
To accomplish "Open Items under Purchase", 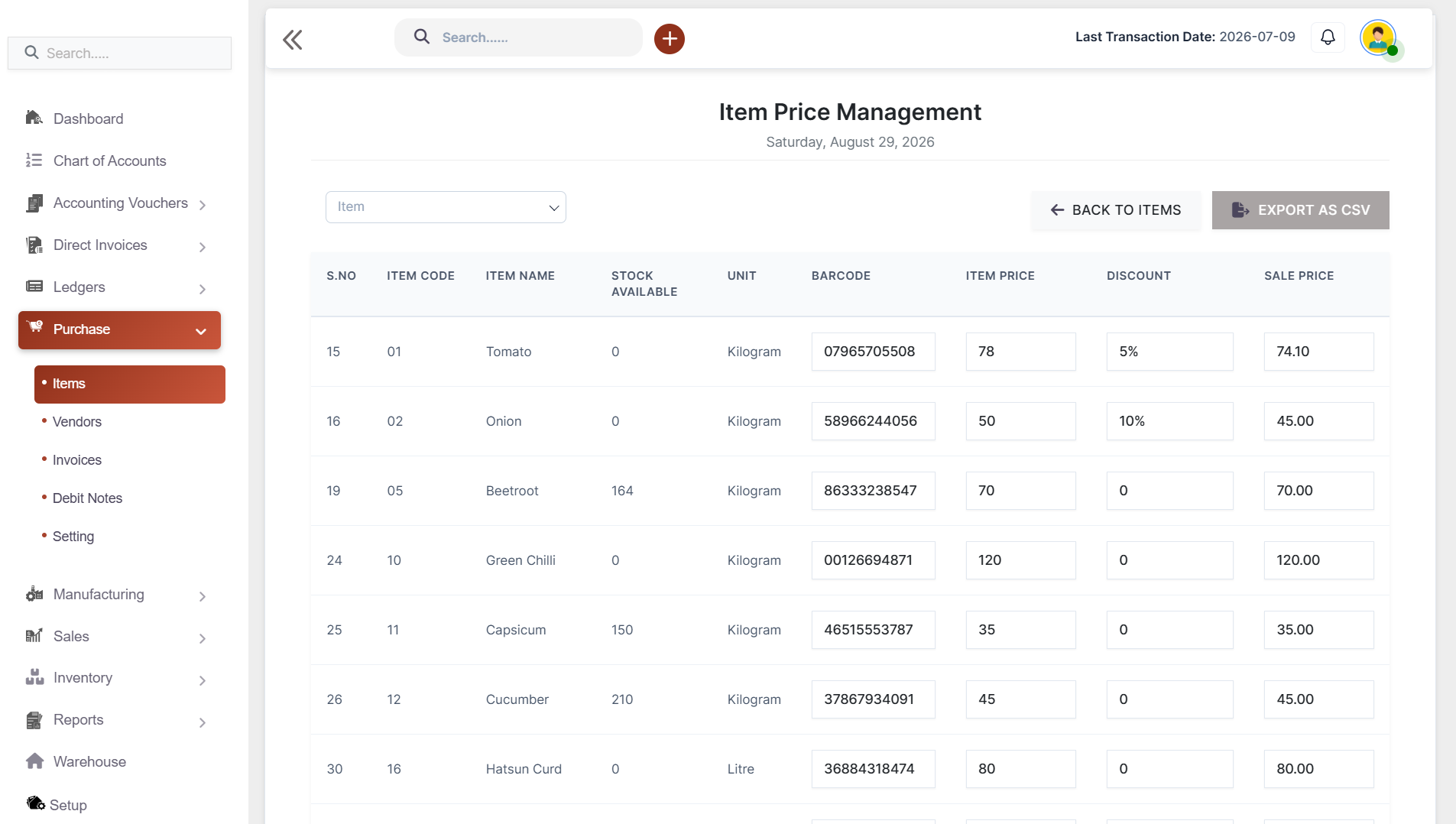I will [x=130, y=384].
